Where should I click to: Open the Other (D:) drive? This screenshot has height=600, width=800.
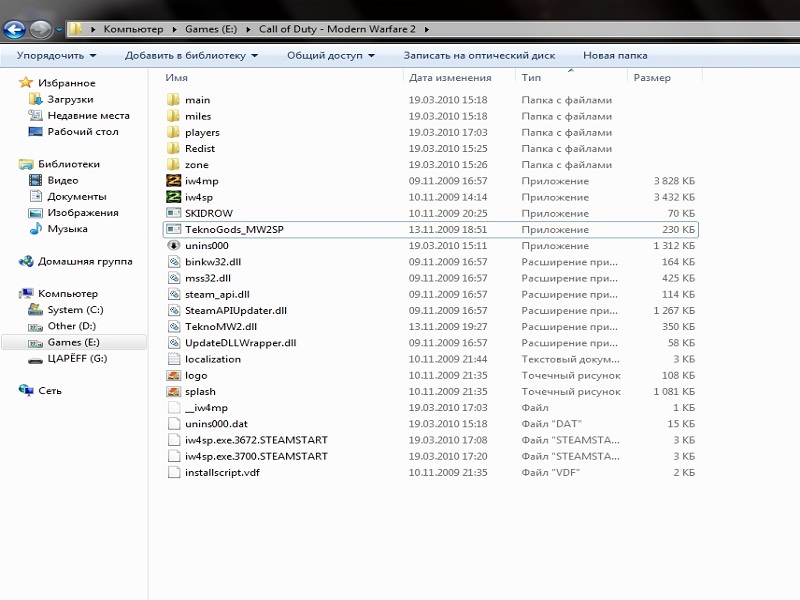pyautogui.click(x=71, y=326)
